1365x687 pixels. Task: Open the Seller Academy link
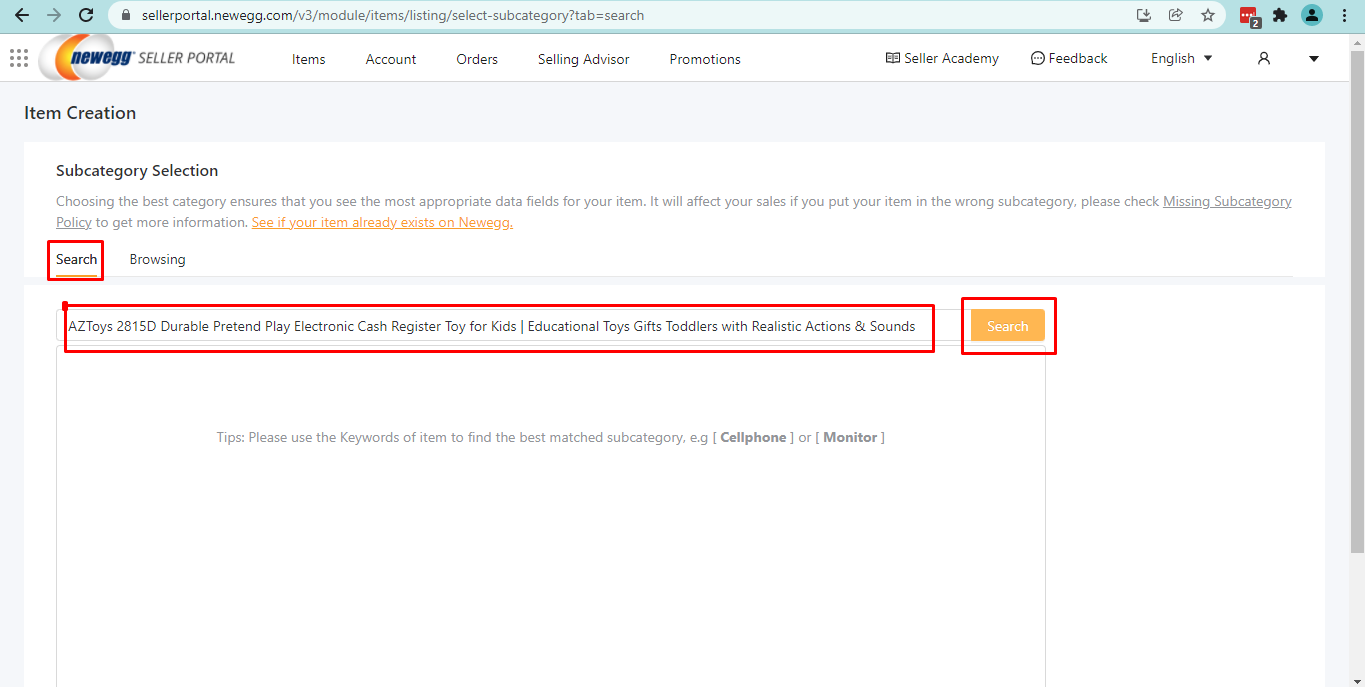click(x=942, y=58)
